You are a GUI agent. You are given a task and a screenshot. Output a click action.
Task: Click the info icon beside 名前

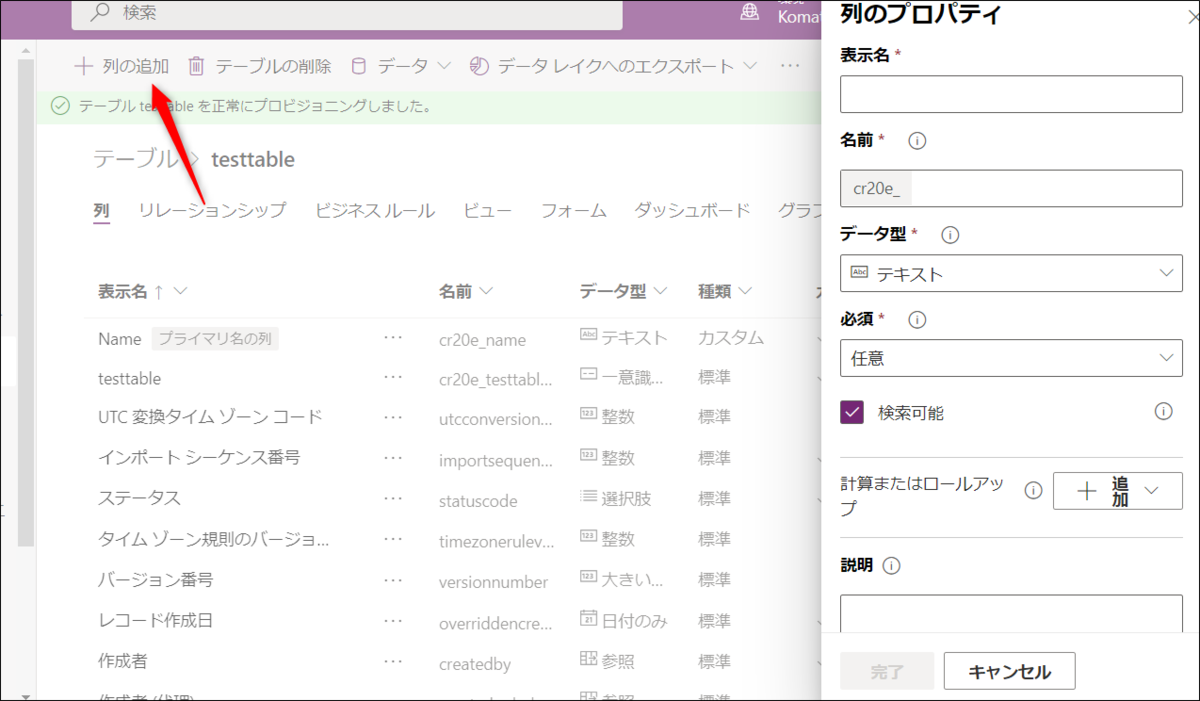point(916,141)
